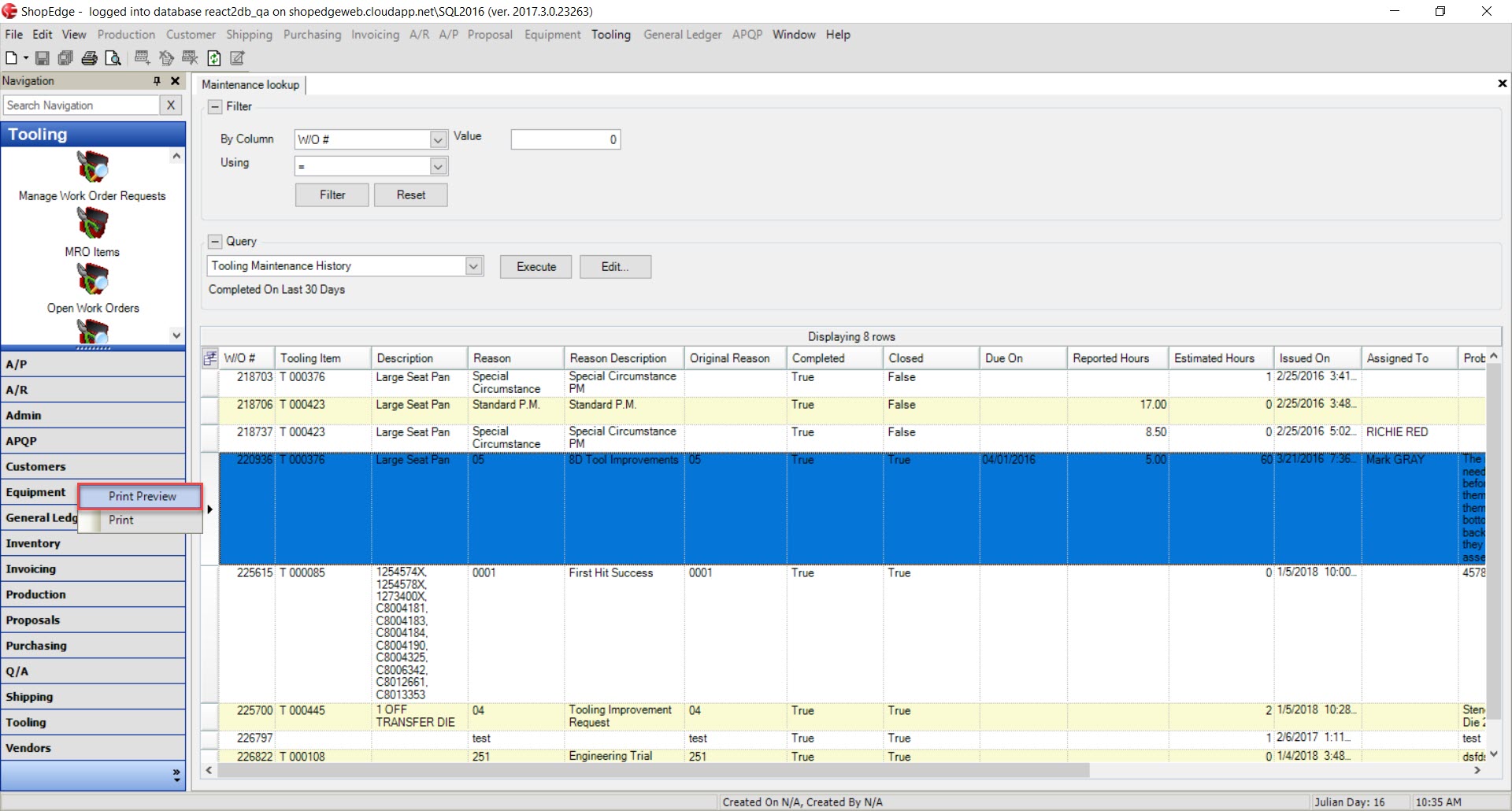Open the New document dropdown arrow

pos(25,58)
